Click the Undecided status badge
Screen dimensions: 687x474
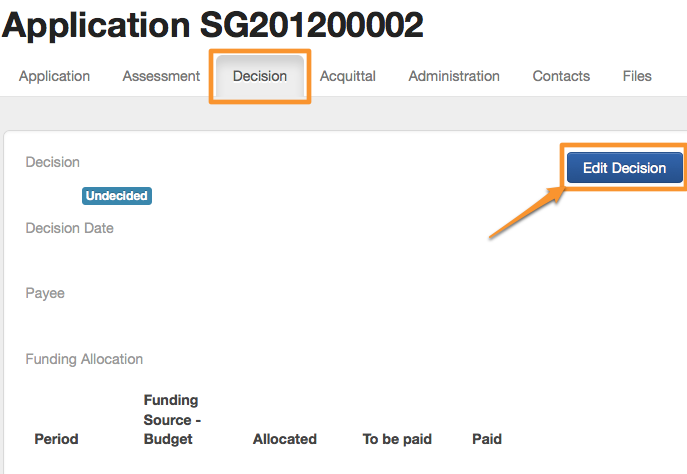click(117, 196)
